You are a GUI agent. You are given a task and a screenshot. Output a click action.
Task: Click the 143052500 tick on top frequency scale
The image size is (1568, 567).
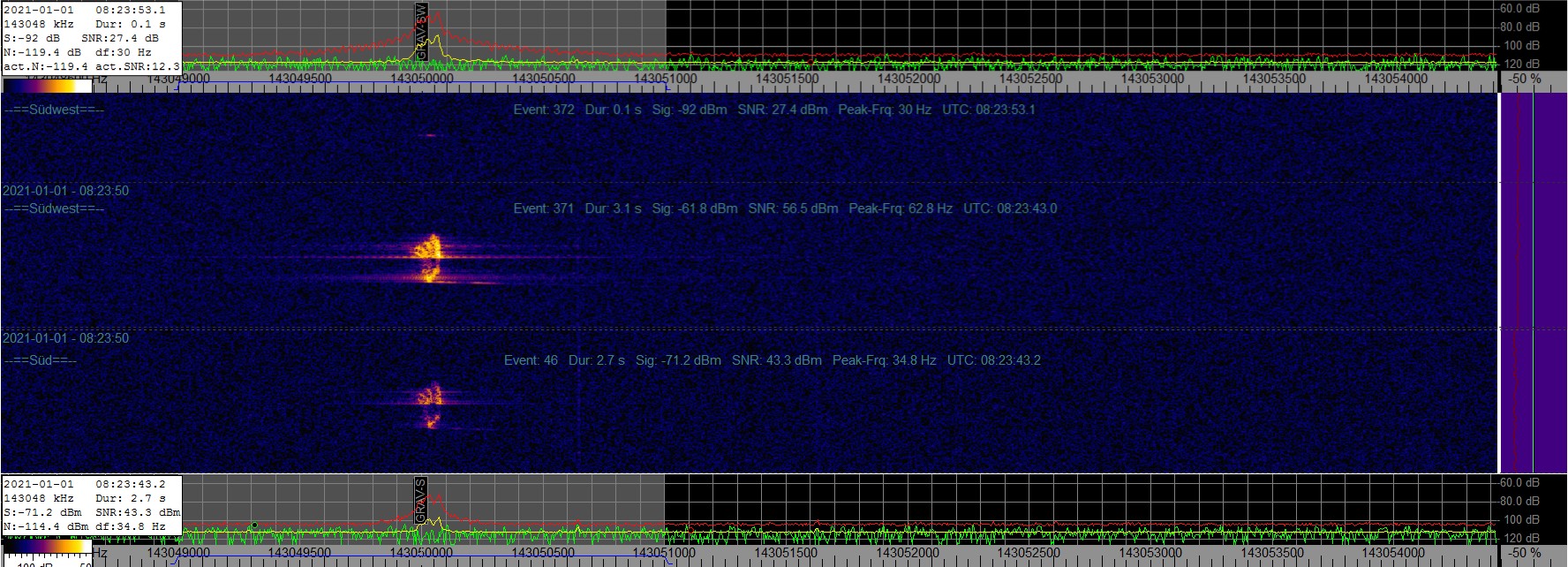(1030, 79)
